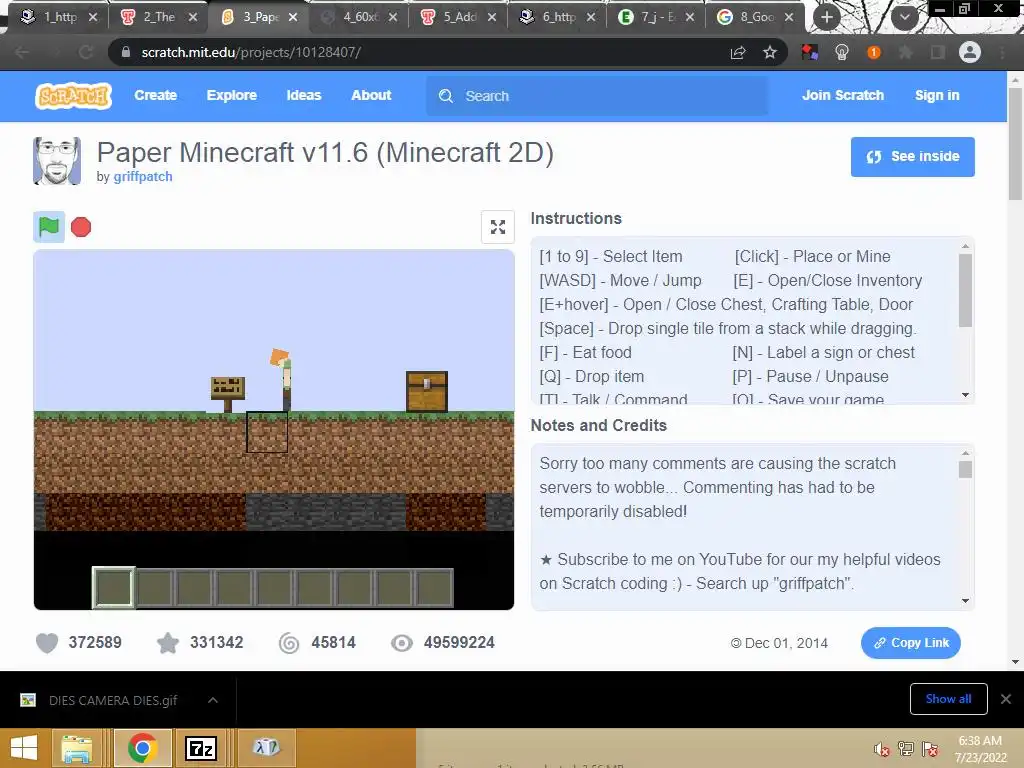Open the Explore page
The height and width of the screenshot is (768, 1024).
tap(231, 95)
